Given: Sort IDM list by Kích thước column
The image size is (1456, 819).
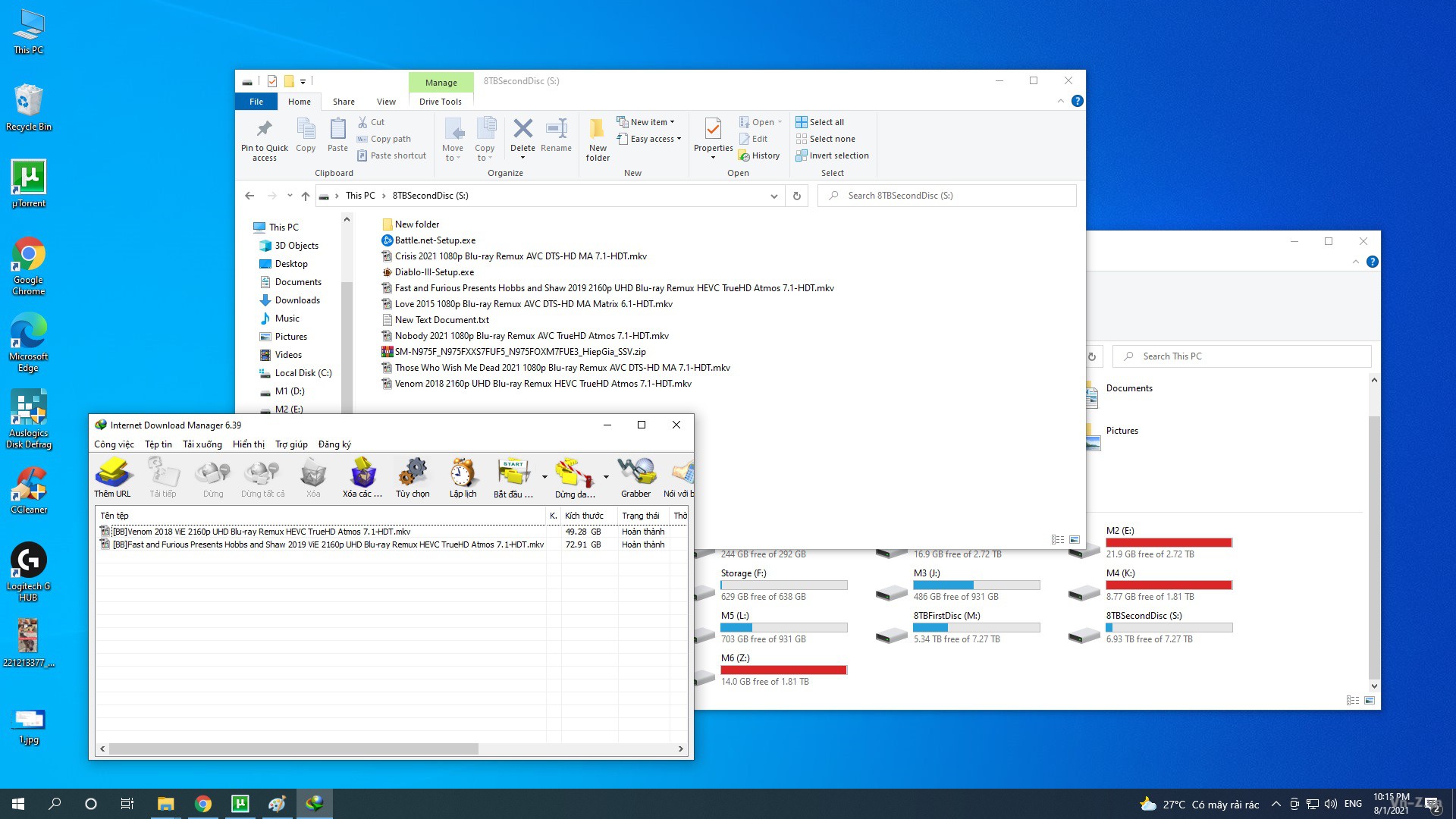Looking at the screenshot, I should pos(589,516).
